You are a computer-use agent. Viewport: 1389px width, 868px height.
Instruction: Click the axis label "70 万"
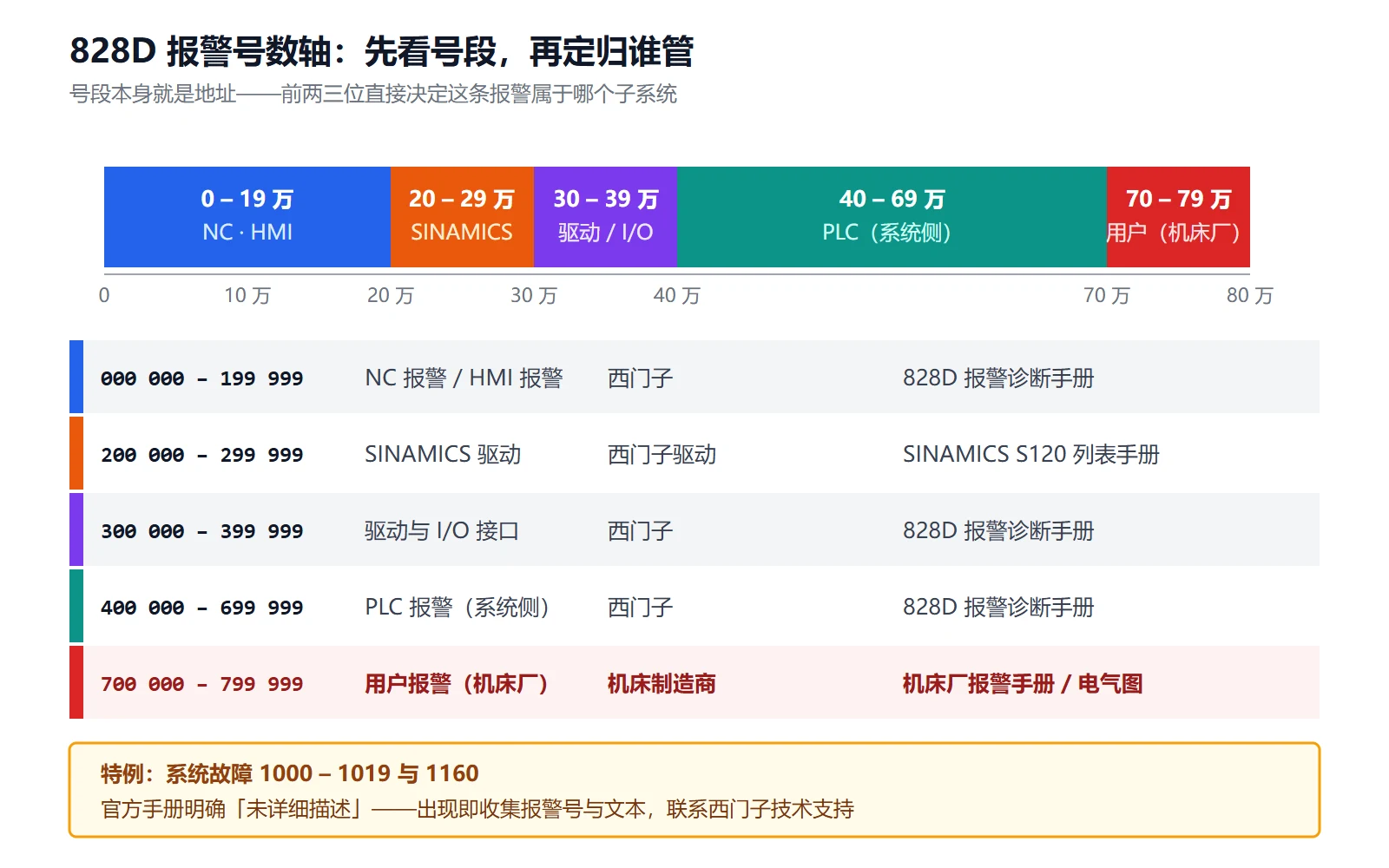[1107, 295]
